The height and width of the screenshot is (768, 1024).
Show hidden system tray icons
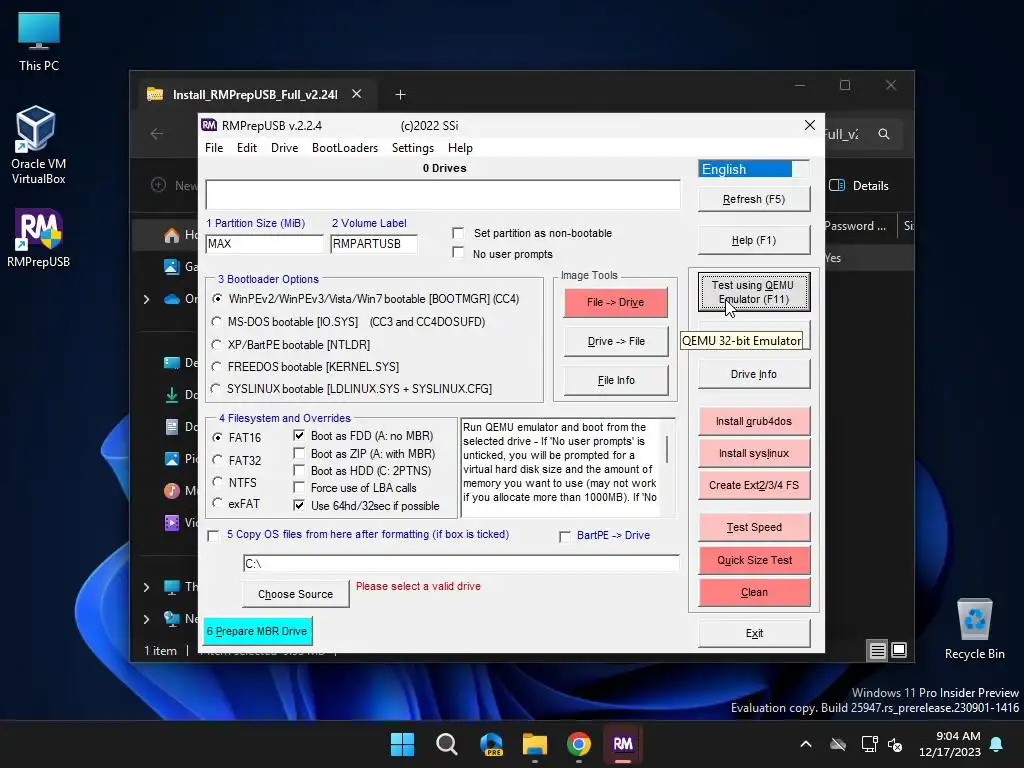(806, 744)
